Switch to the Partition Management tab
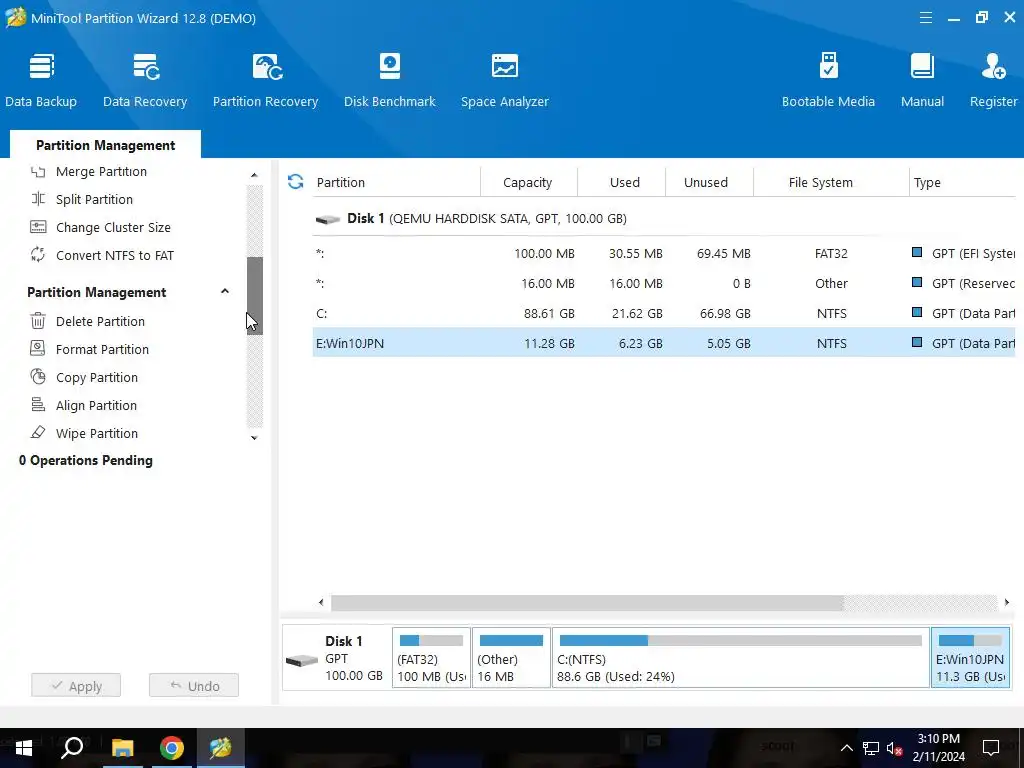 pyautogui.click(x=105, y=145)
